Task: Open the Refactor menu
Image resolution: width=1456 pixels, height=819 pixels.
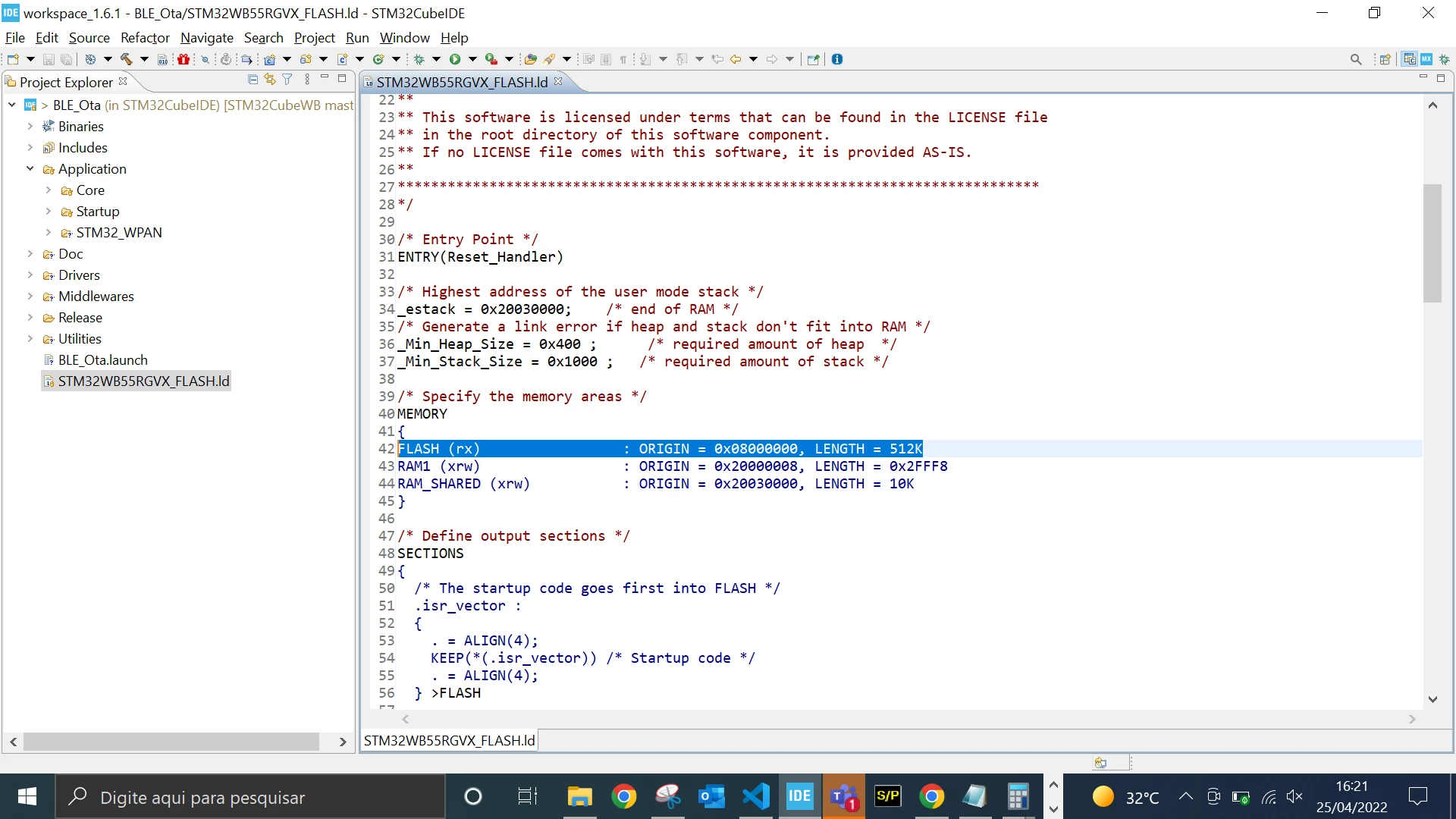Action: pyautogui.click(x=145, y=37)
